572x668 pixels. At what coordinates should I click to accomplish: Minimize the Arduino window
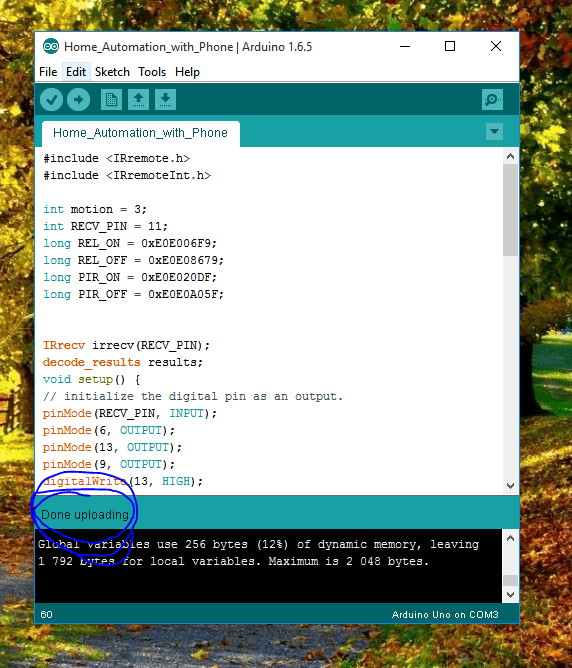pos(405,46)
